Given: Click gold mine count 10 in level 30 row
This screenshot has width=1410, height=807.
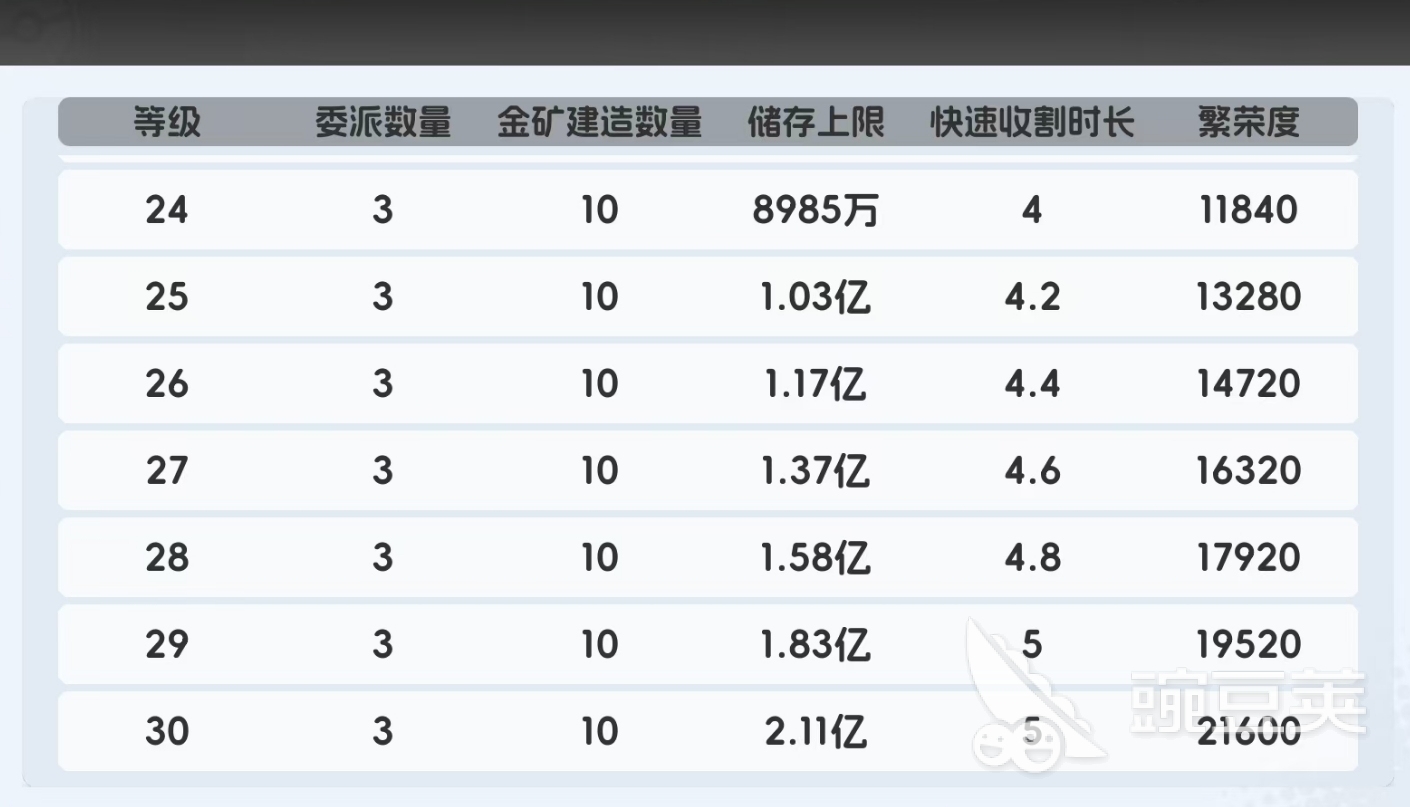Looking at the screenshot, I should [600, 732].
